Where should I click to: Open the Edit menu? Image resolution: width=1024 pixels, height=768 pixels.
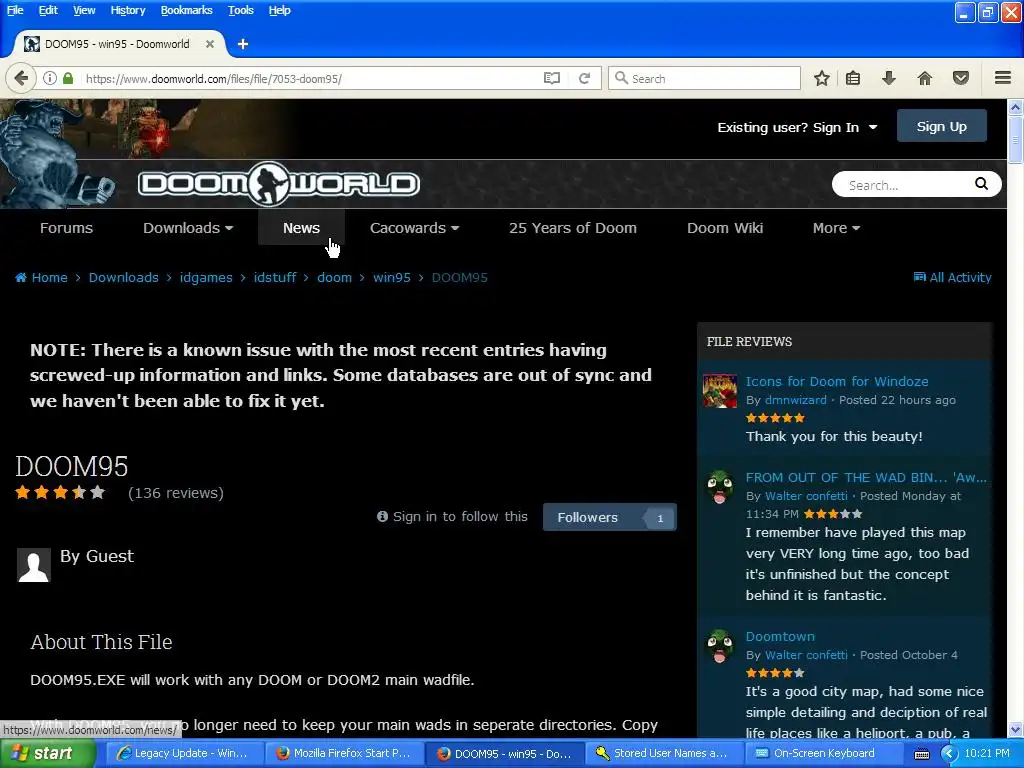48,10
